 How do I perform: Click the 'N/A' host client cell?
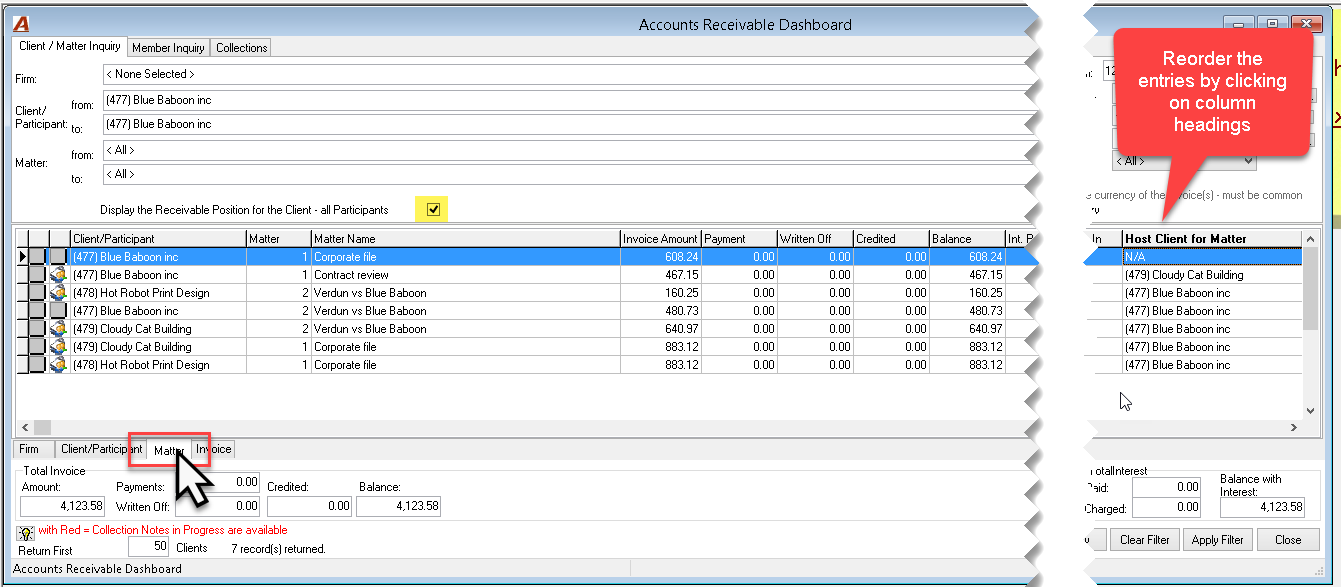[1212, 257]
